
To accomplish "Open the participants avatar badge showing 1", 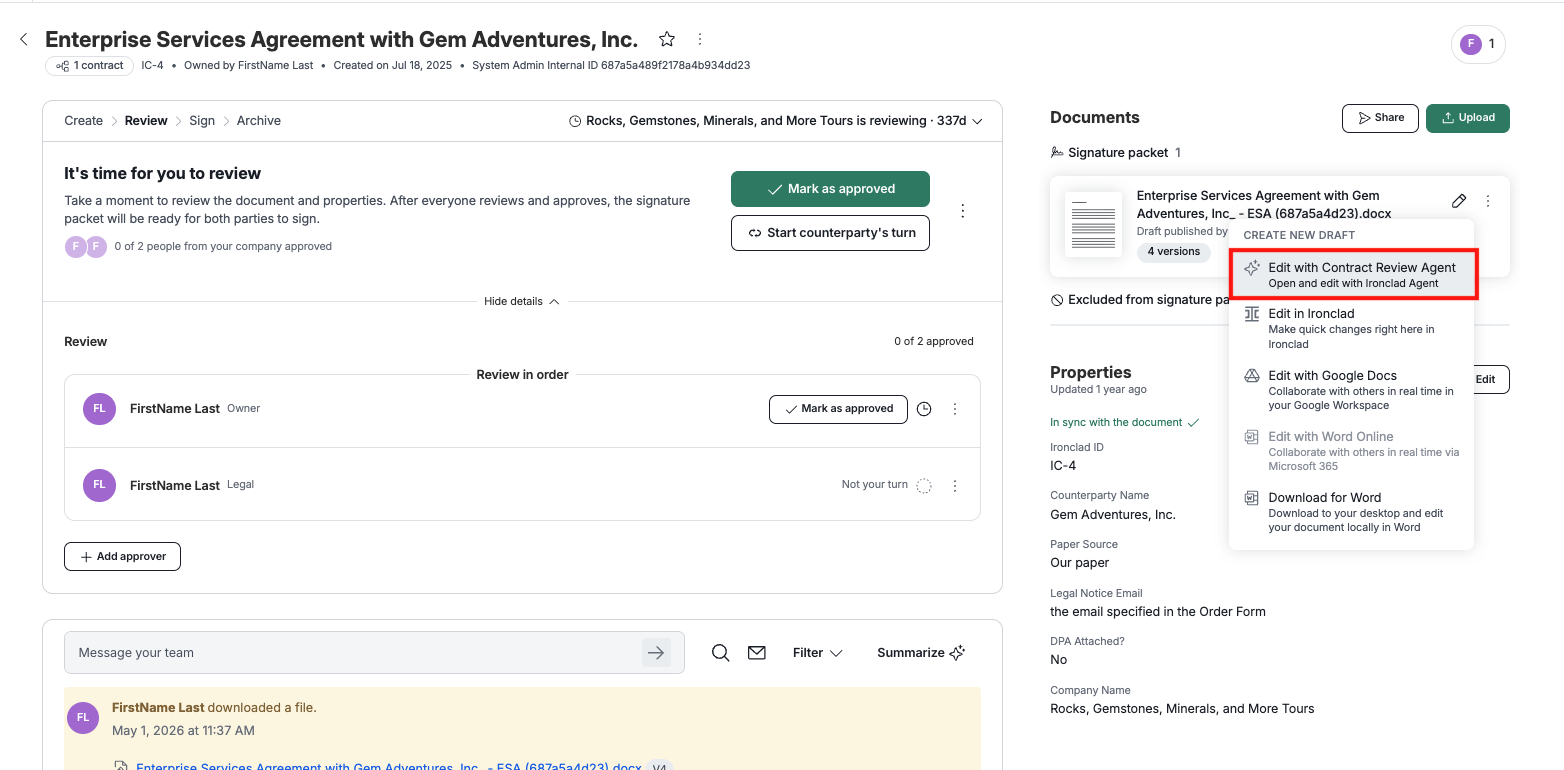I will point(1478,44).
